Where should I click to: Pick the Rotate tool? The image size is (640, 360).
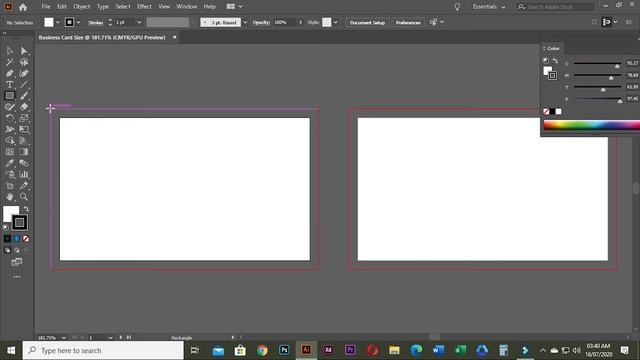[x=10, y=118]
